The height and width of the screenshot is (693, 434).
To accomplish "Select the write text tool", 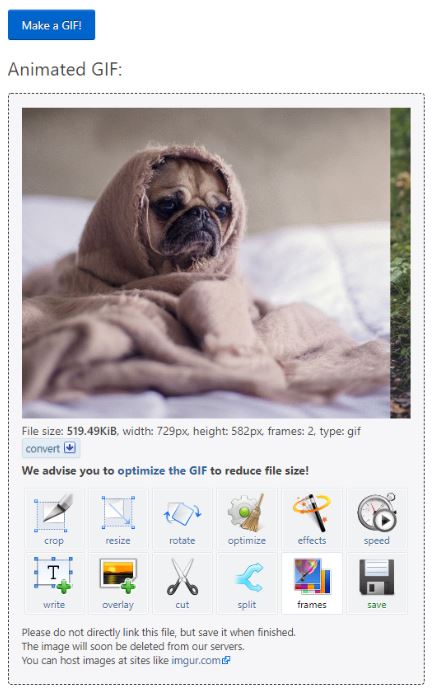I will click(53, 583).
